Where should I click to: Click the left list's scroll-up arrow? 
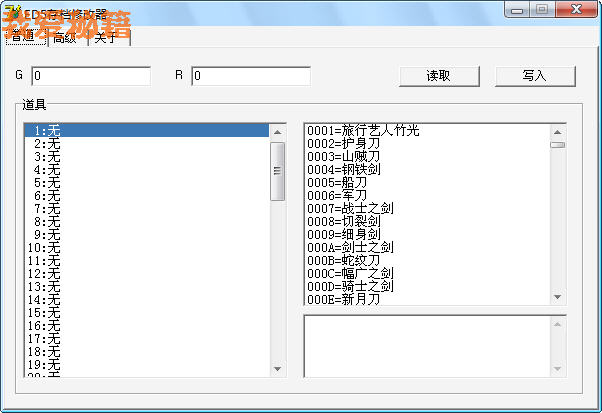pyautogui.click(x=278, y=131)
